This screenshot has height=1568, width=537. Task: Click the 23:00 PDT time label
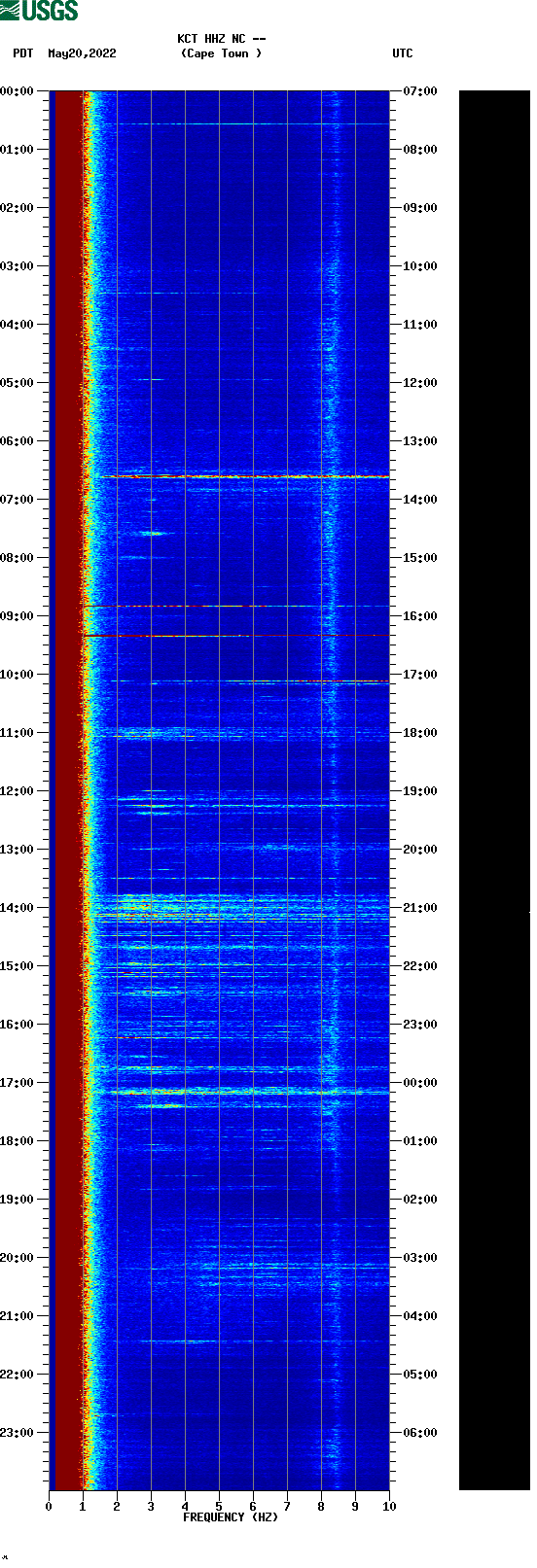pos(18,1433)
